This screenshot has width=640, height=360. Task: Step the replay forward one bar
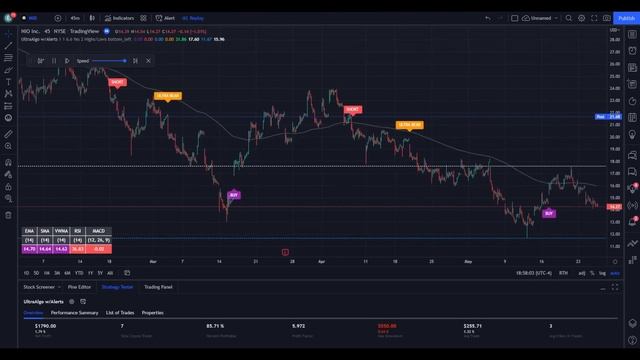pos(135,61)
